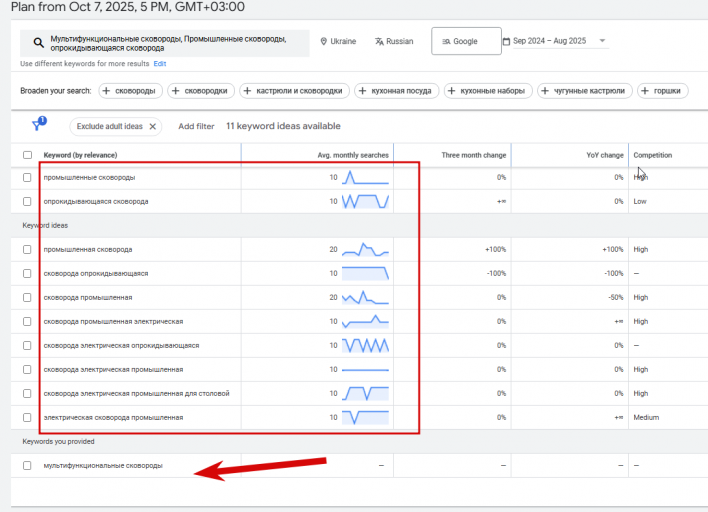
Task: Sort by YoY change column
Action: pyautogui.click(x=605, y=155)
